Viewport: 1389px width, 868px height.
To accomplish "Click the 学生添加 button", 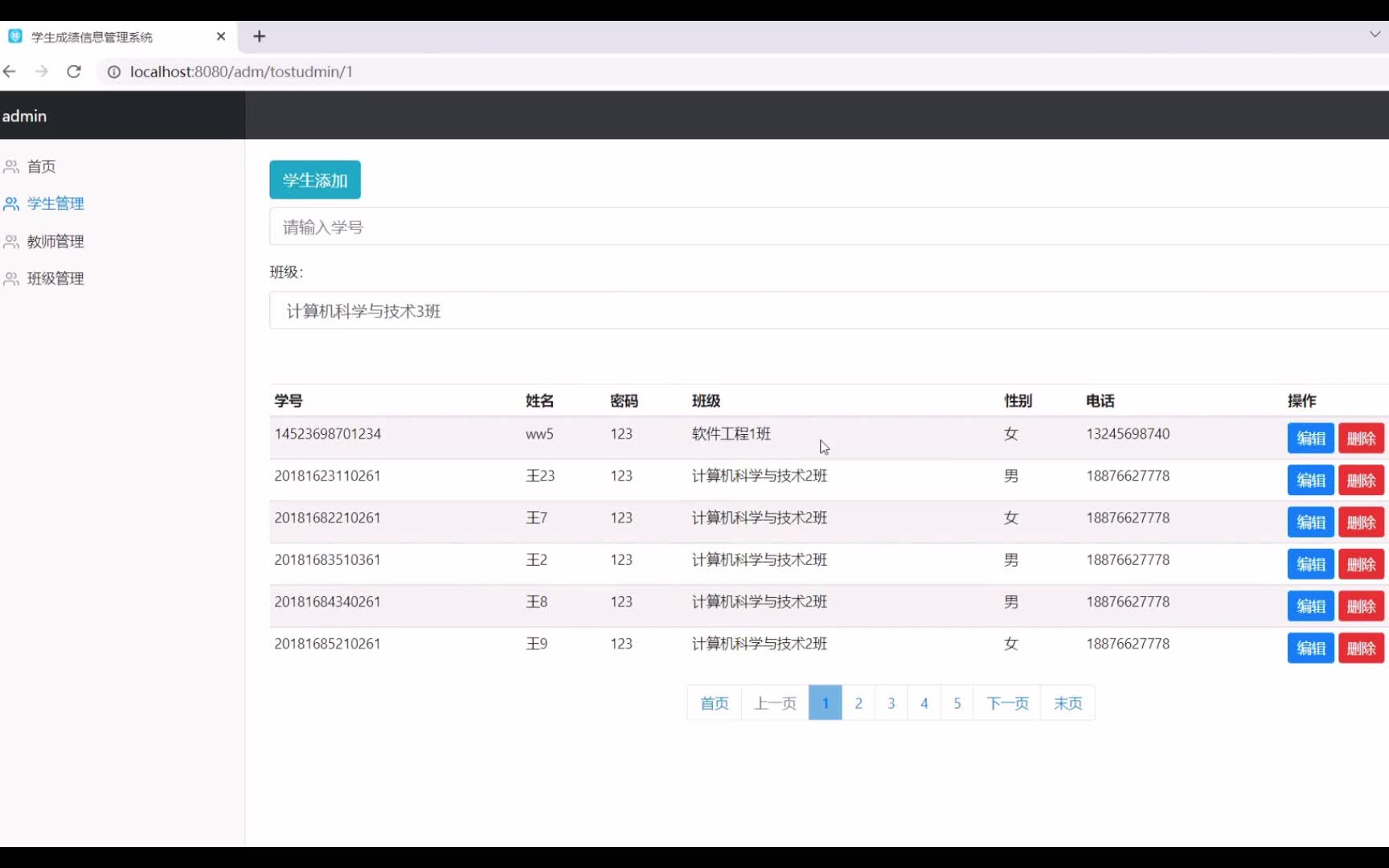I will 314,179.
